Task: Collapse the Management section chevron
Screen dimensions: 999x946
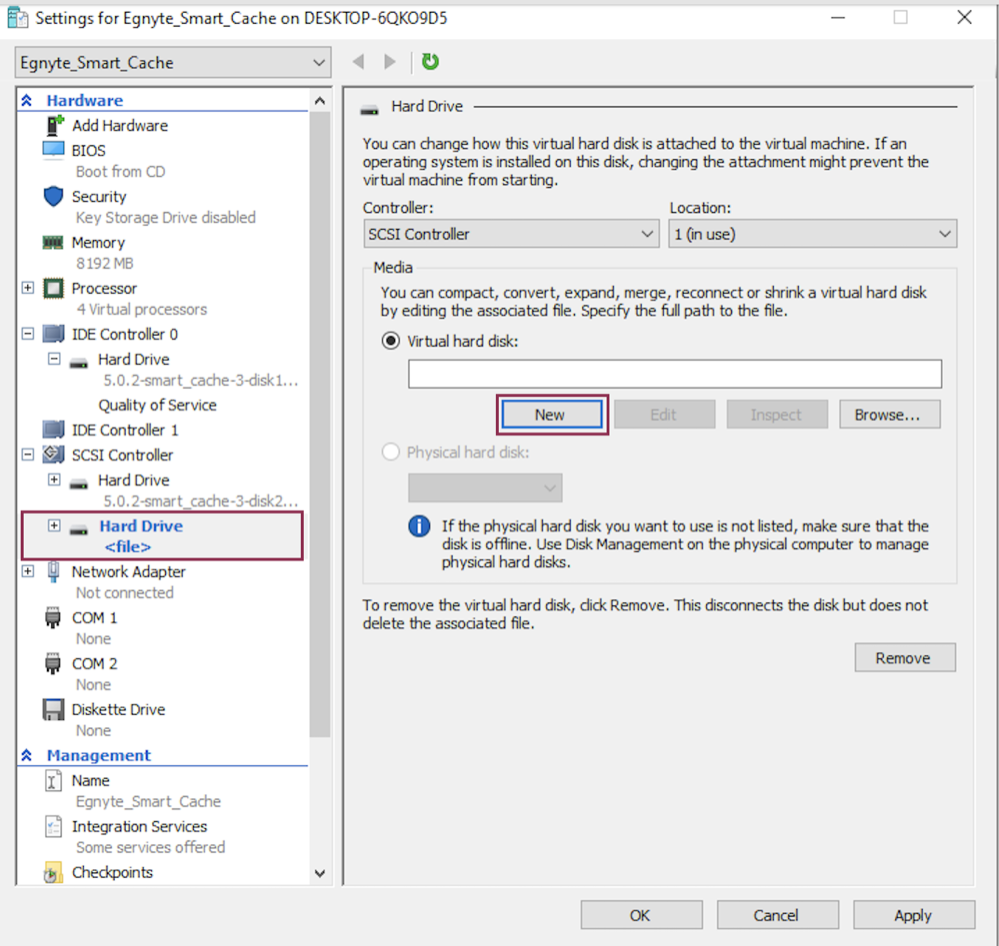Action: tap(27, 755)
